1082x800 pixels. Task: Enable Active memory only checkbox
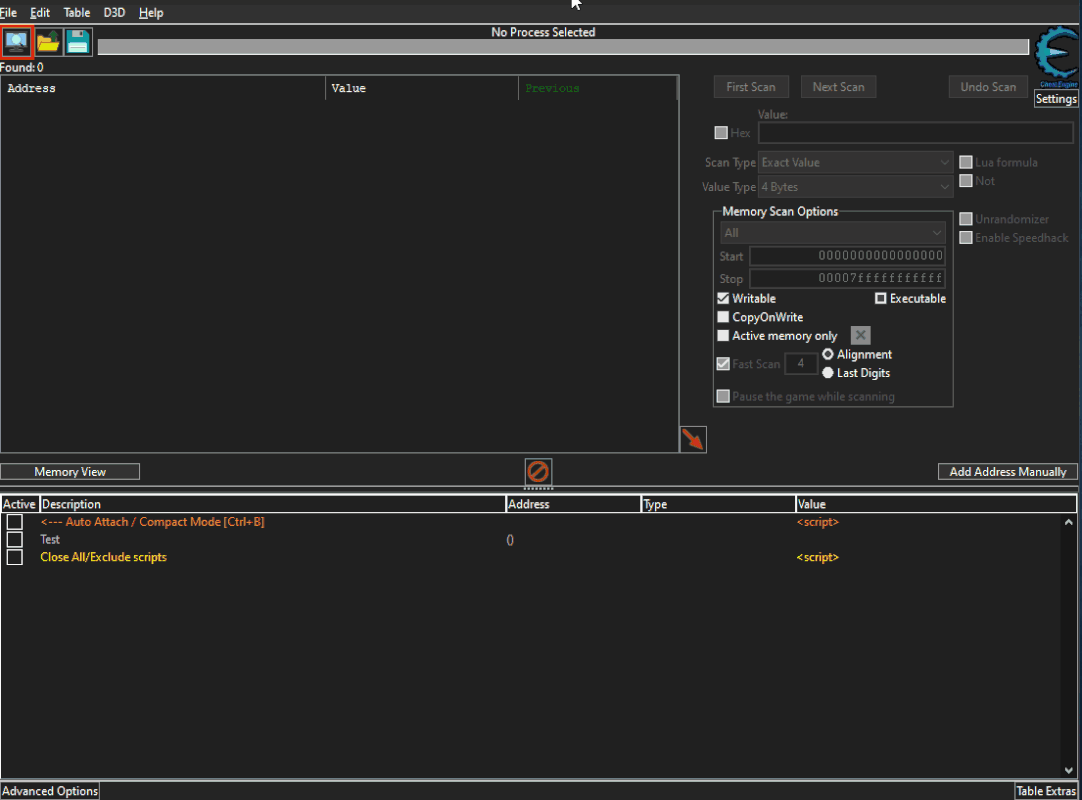pyautogui.click(x=723, y=335)
